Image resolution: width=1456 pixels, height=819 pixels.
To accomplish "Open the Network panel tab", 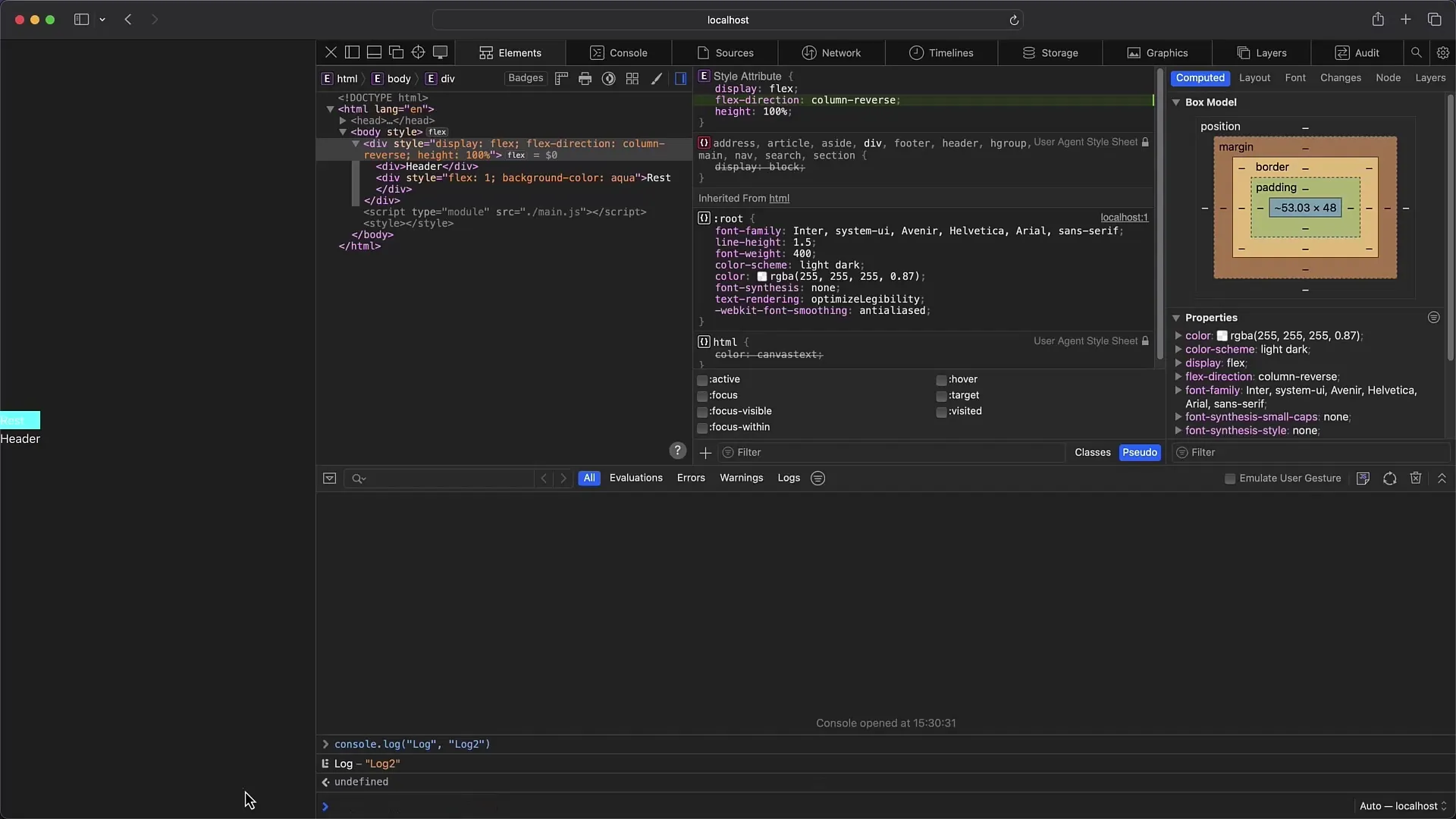I will pyautogui.click(x=840, y=52).
